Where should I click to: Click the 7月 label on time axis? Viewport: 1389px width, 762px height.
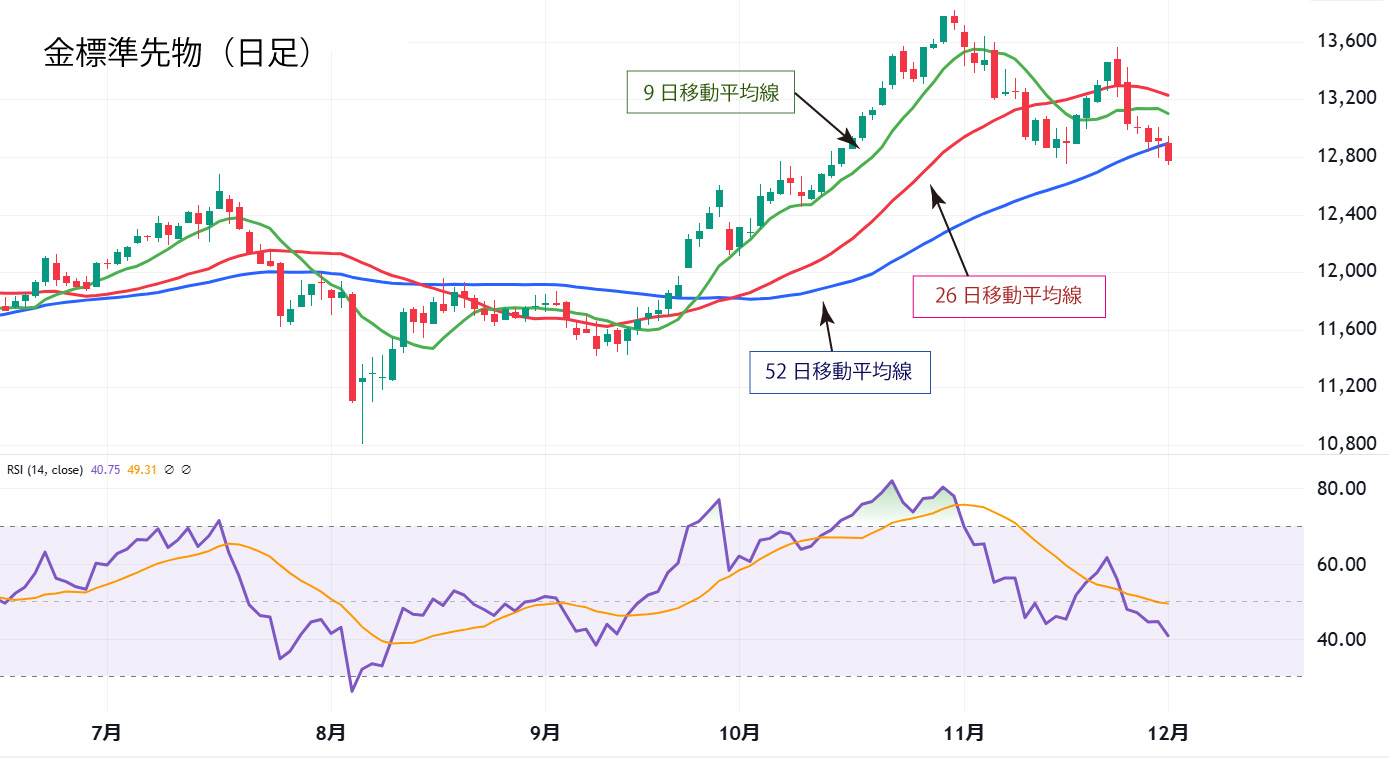tap(106, 733)
